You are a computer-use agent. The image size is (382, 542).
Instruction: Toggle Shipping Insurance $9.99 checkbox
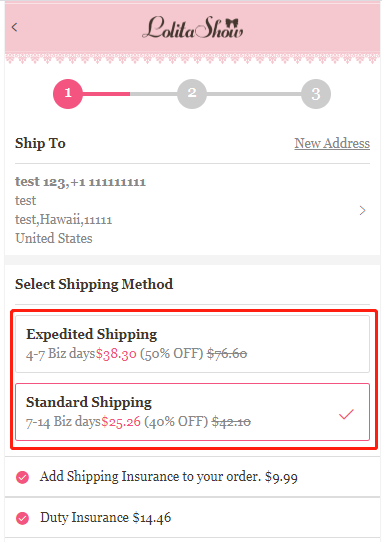(x=22, y=477)
